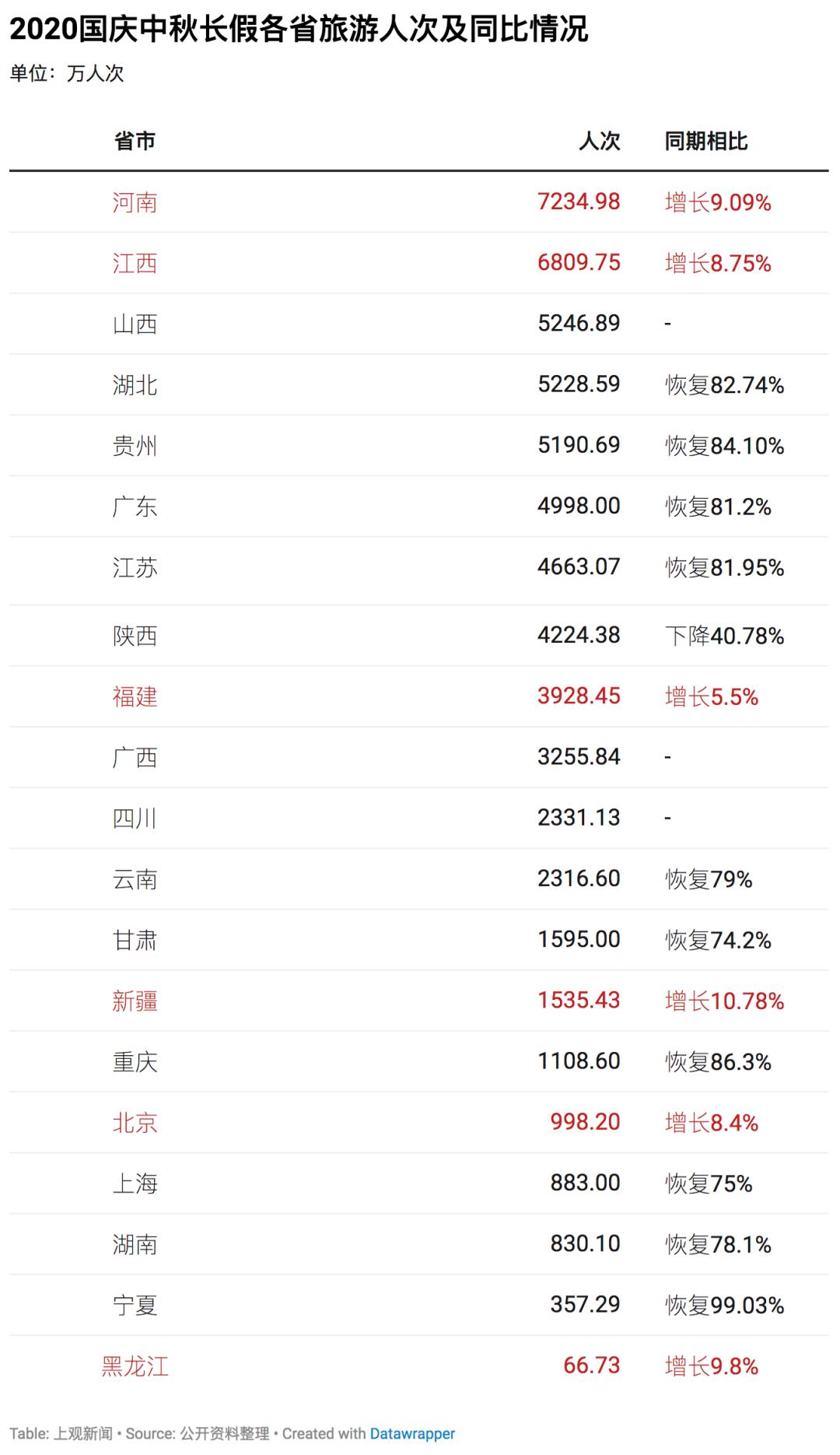Click the 上海 value 883.00
This screenshot has width=840, height=1455.
tap(585, 1183)
